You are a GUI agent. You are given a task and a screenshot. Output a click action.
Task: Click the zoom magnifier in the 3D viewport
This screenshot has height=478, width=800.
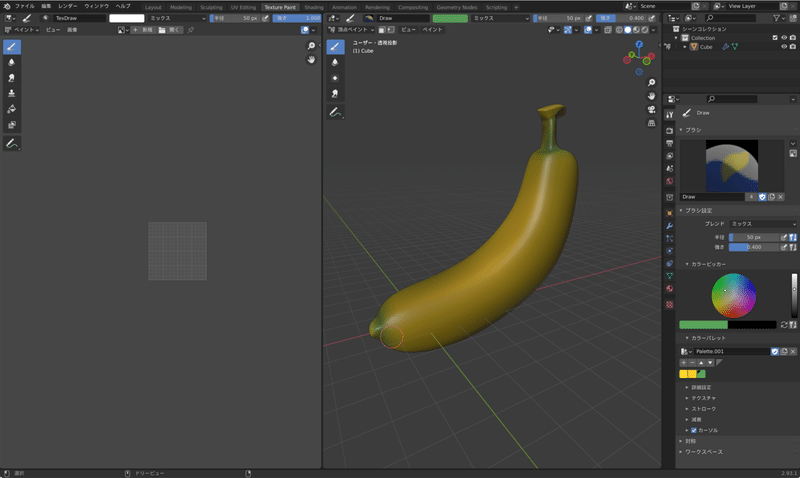652,83
